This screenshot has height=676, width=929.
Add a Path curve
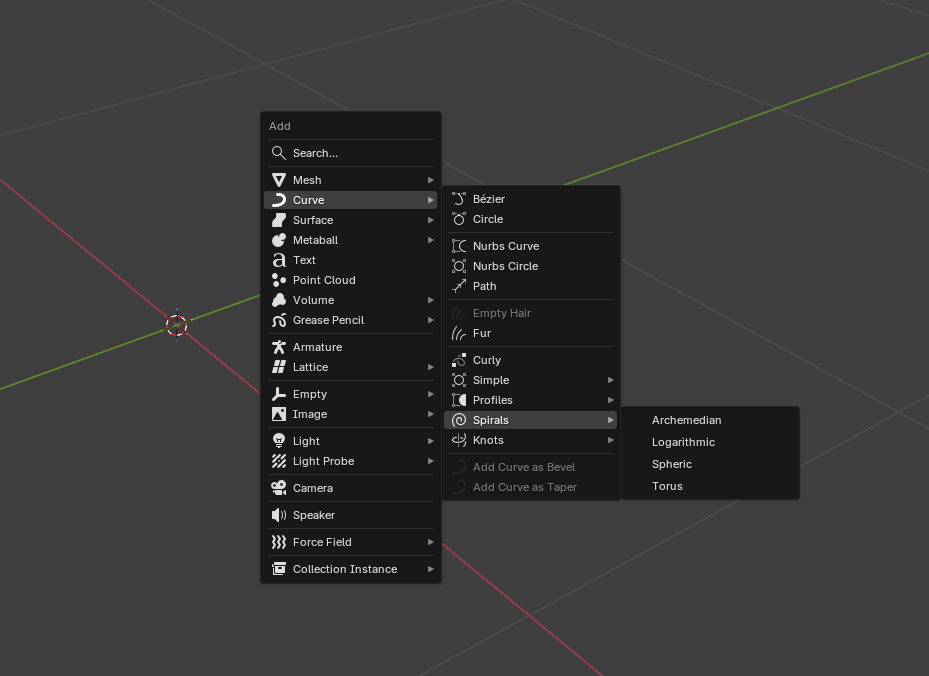(x=484, y=286)
